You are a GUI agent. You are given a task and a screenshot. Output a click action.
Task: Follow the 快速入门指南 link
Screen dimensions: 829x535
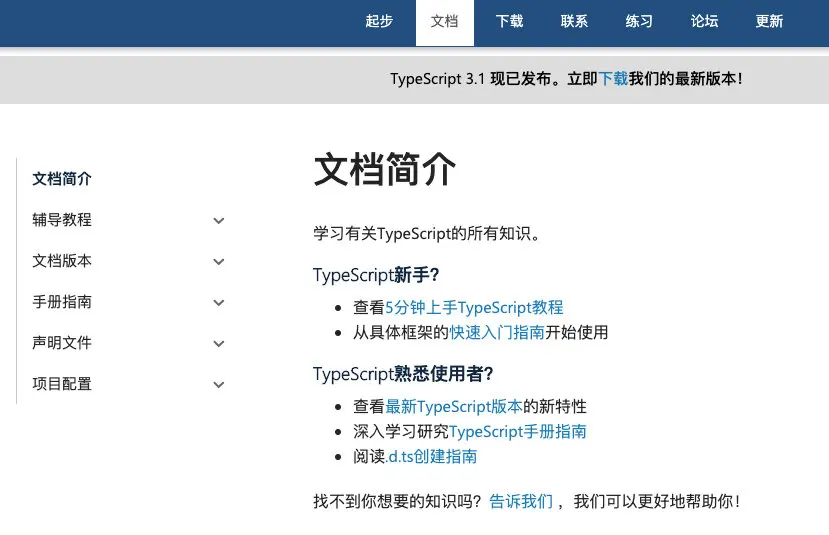[x=497, y=333]
